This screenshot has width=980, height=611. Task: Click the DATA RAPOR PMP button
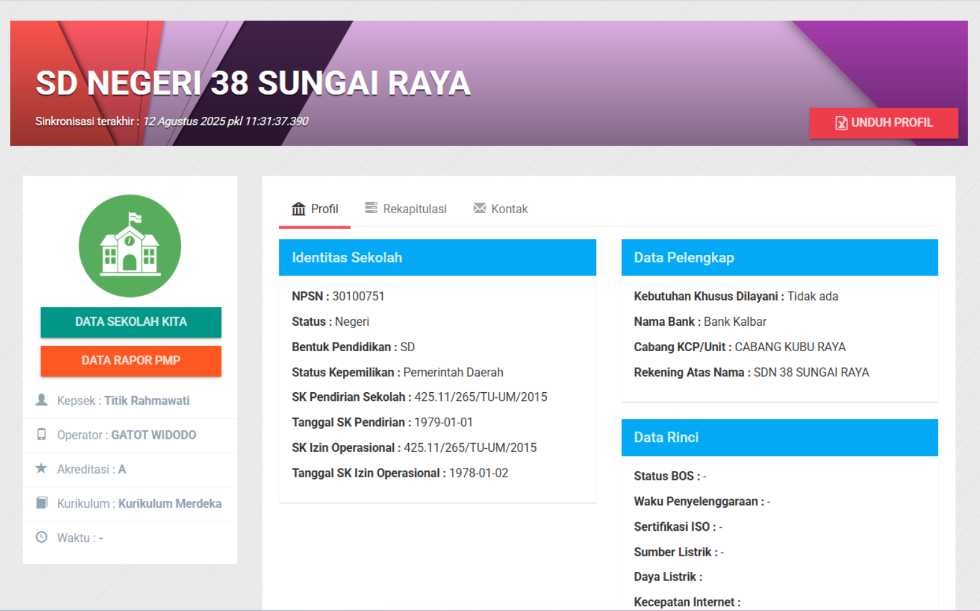130,360
